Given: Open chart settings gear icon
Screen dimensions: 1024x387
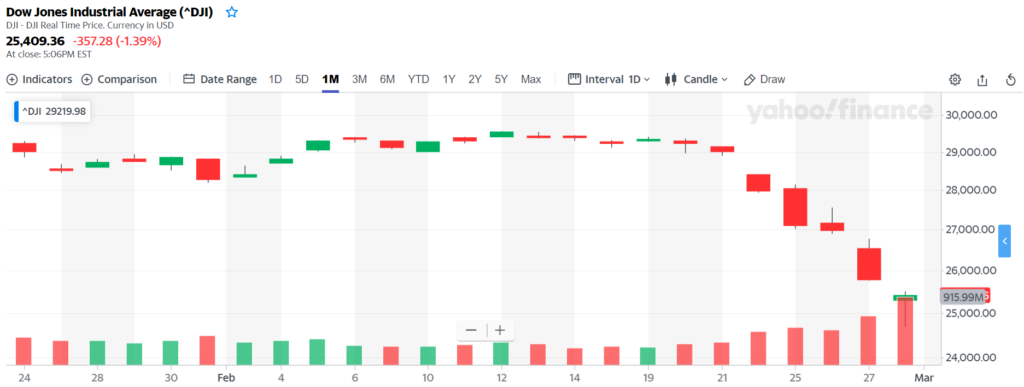Looking at the screenshot, I should (955, 80).
